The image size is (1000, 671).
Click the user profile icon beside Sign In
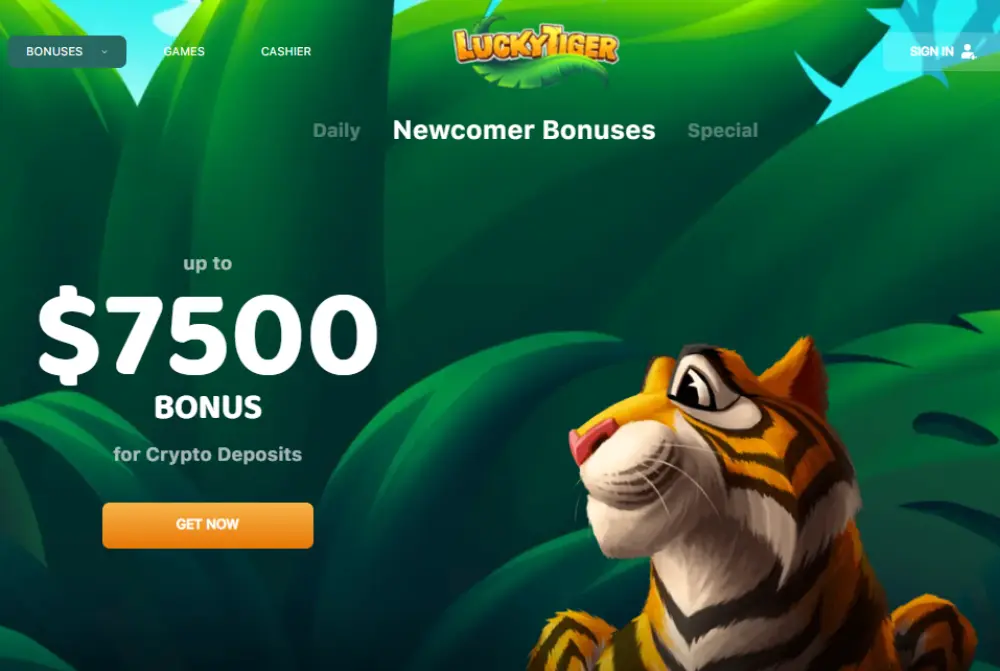(968, 52)
